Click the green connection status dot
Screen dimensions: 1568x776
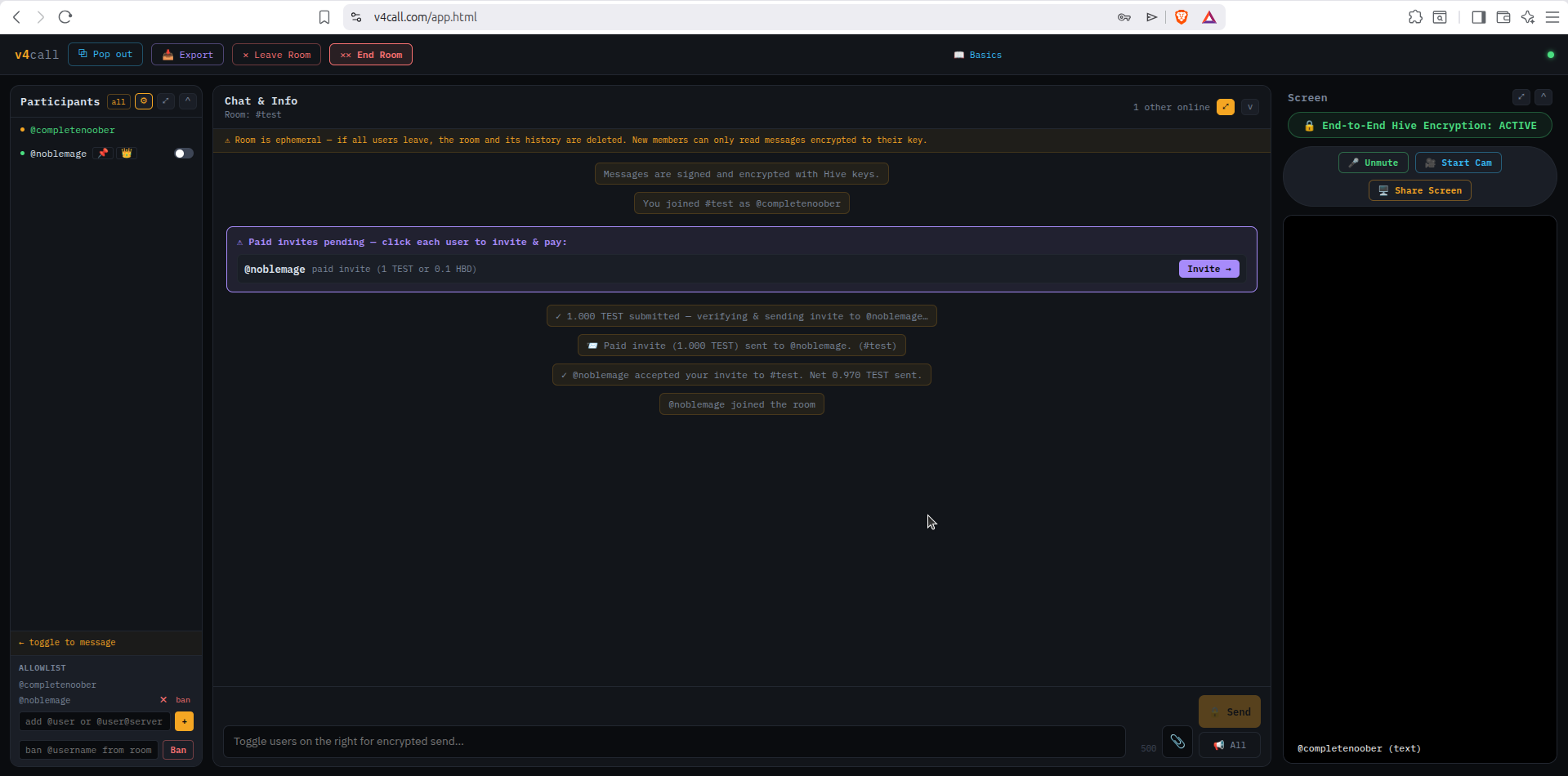click(1550, 55)
